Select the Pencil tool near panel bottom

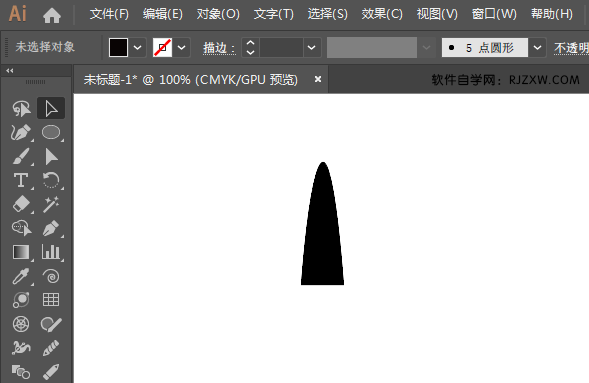51,348
